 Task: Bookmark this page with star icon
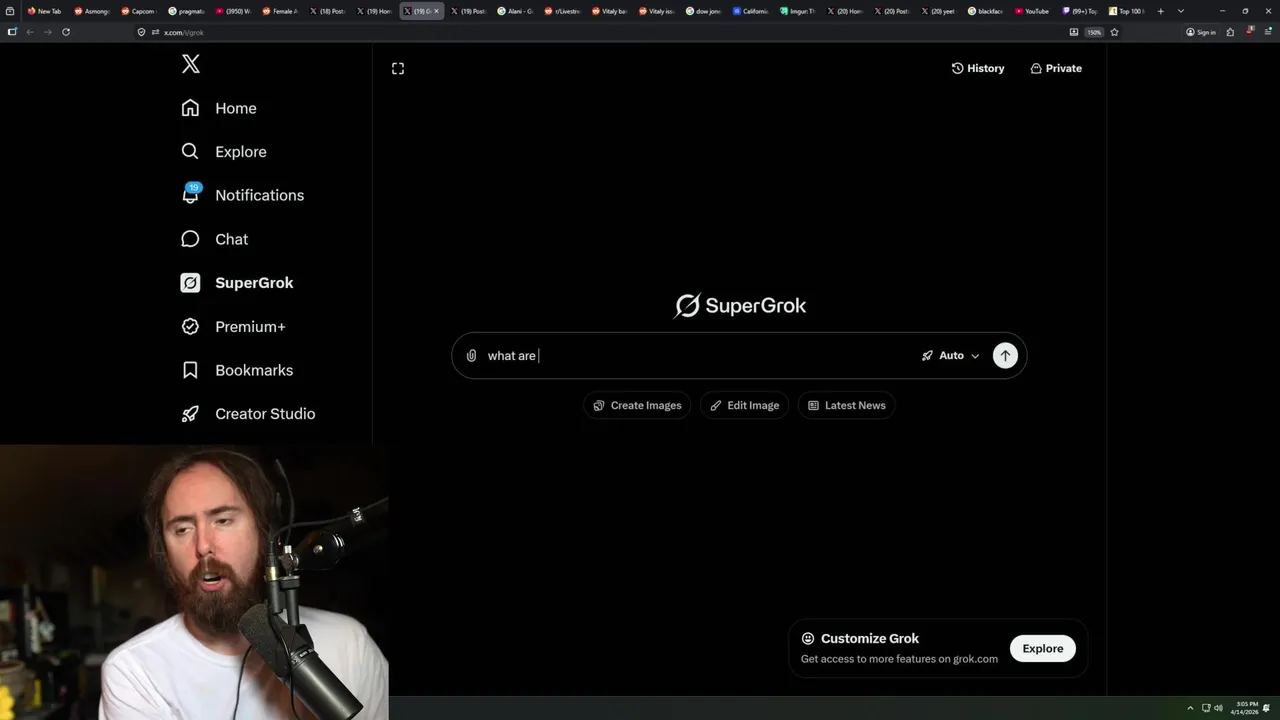pos(1114,32)
